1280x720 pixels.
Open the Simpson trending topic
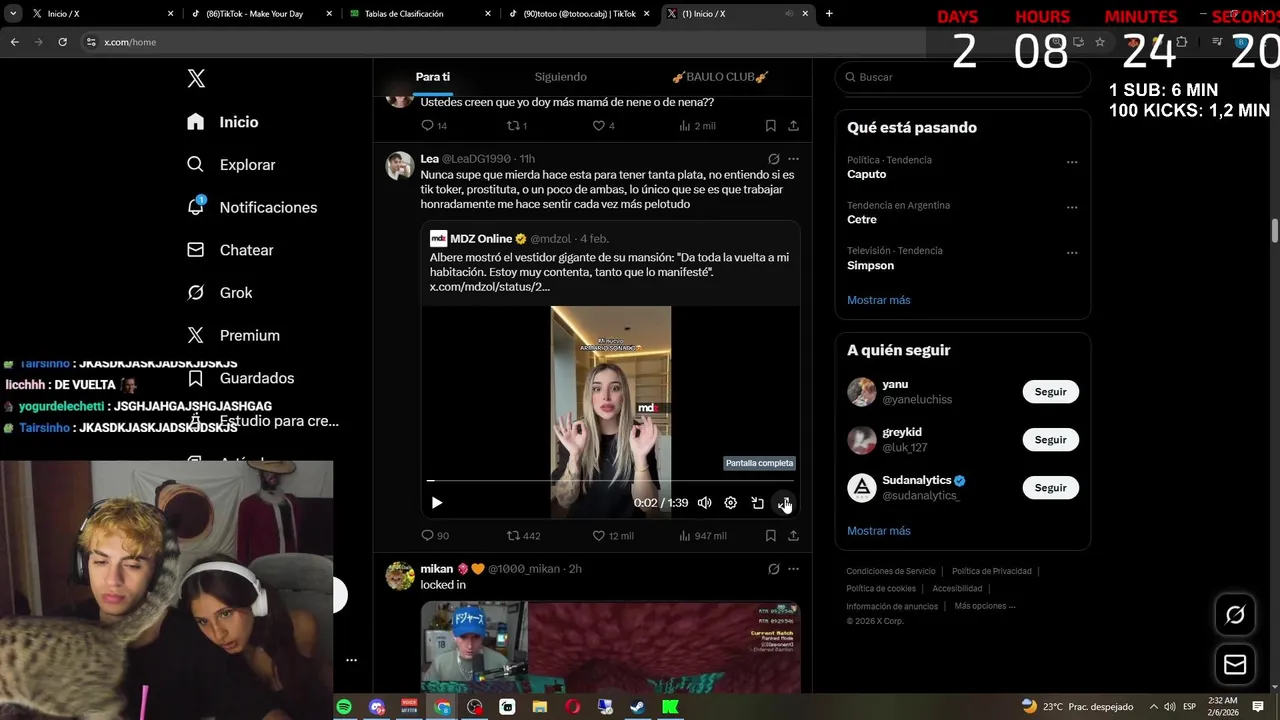coord(871,266)
